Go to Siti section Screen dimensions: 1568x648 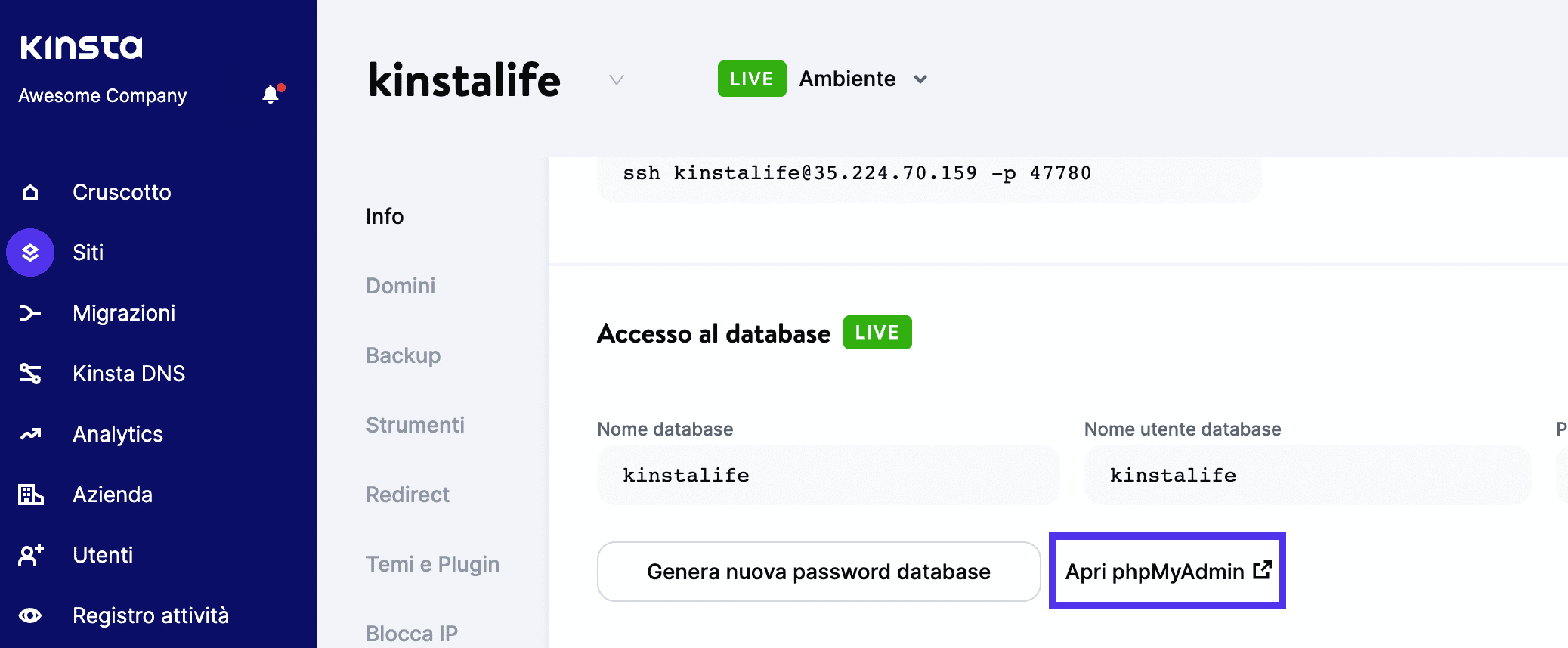pyautogui.click(x=88, y=253)
